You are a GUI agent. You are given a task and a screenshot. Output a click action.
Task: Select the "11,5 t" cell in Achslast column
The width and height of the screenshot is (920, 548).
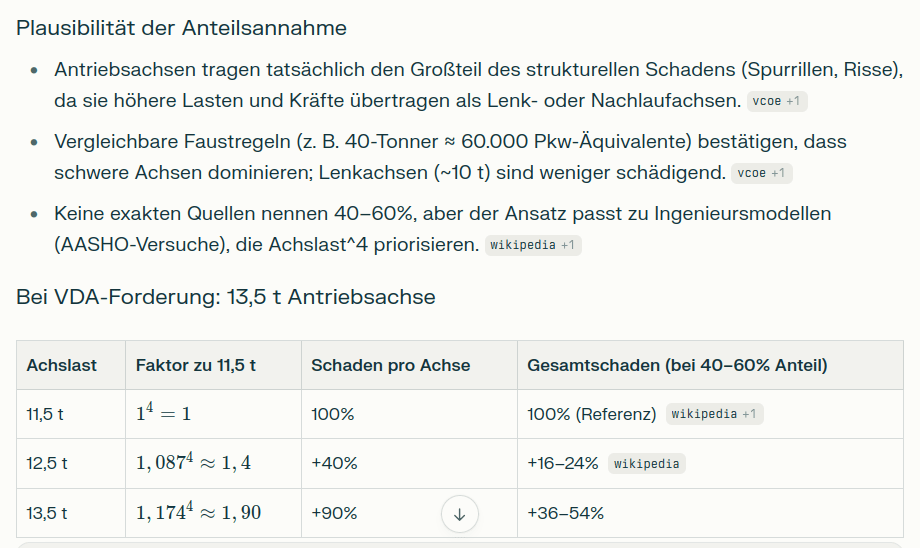[x=47, y=414]
